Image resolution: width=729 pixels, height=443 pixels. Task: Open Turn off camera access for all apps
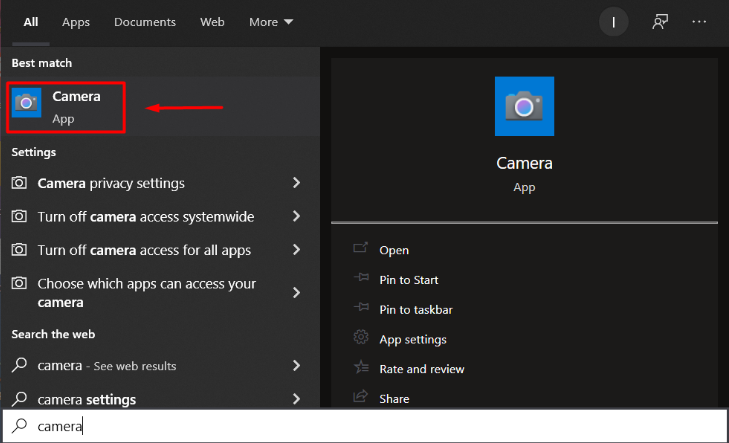coord(144,250)
